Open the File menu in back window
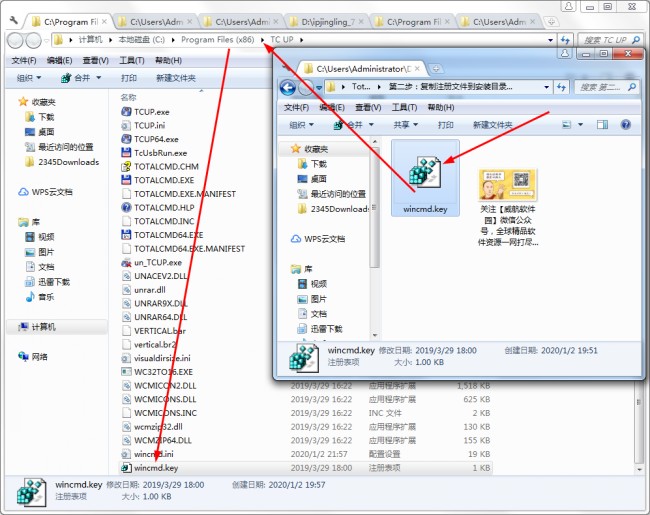This screenshot has height=515, width=650. click(x=24, y=61)
